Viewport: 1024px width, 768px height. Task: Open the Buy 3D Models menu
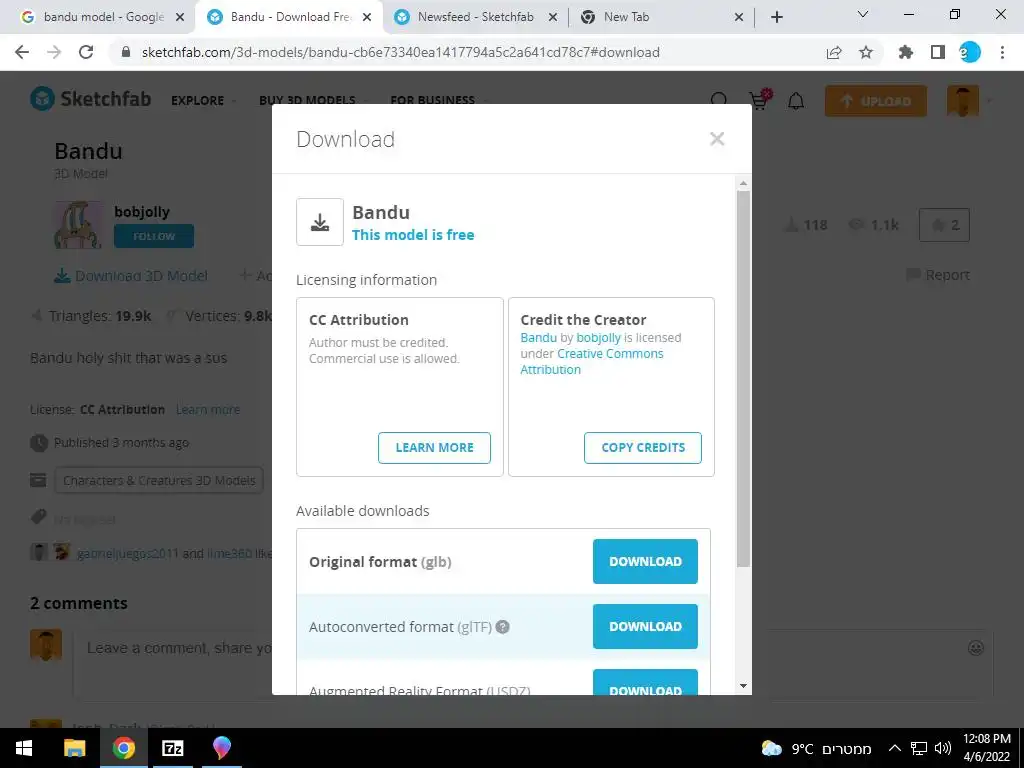pyautogui.click(x=307, y=101)
